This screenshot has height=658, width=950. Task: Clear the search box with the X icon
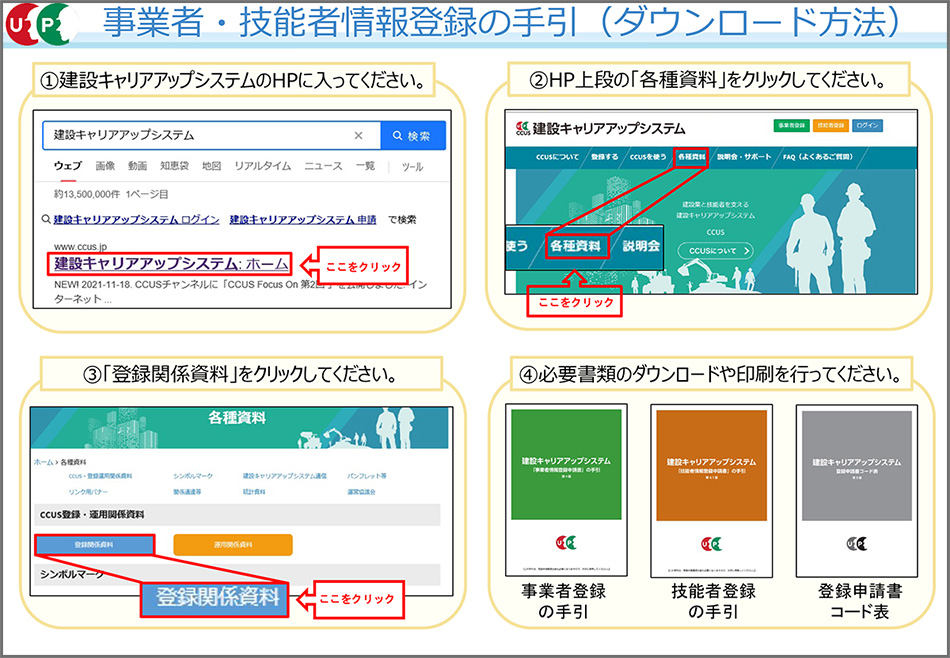pyautogui.click(x=359, y=135)
